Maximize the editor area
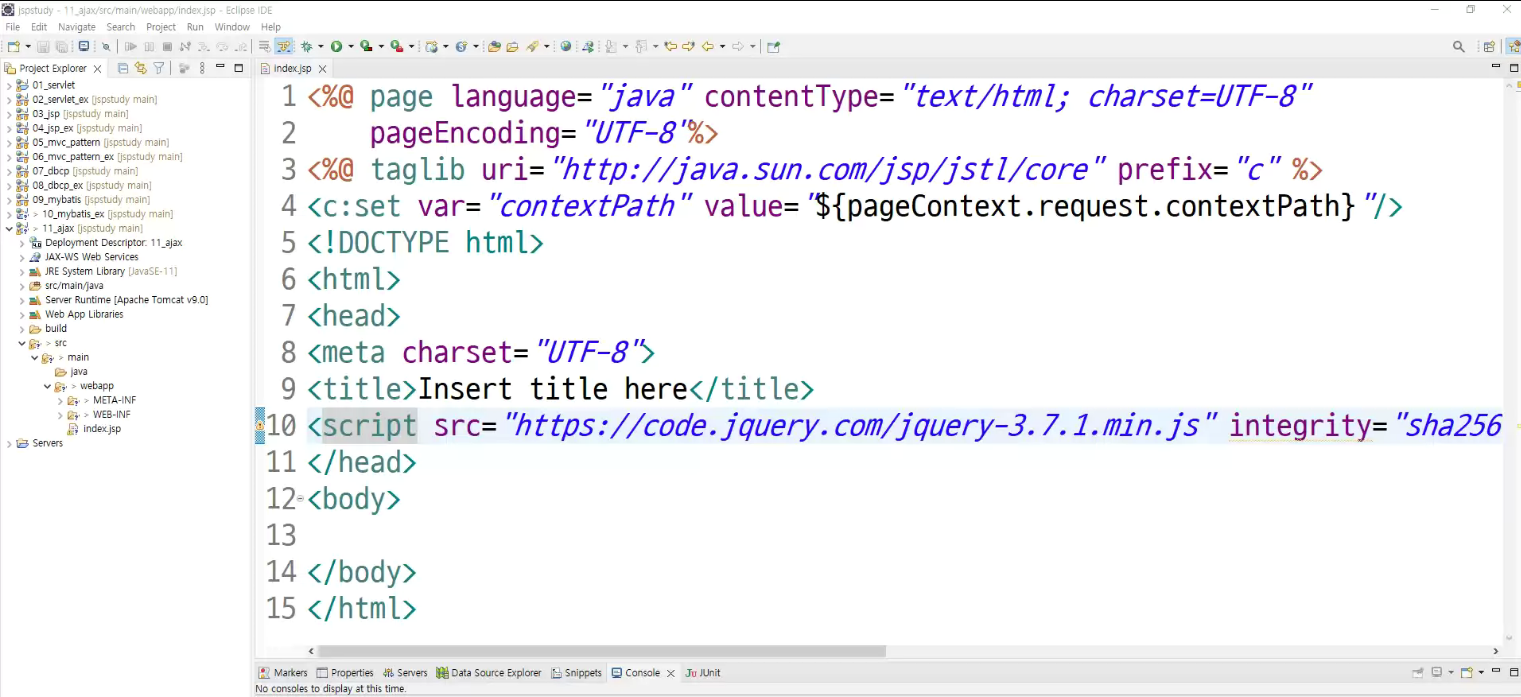The image size is (1521, 697). [1514, 68]
